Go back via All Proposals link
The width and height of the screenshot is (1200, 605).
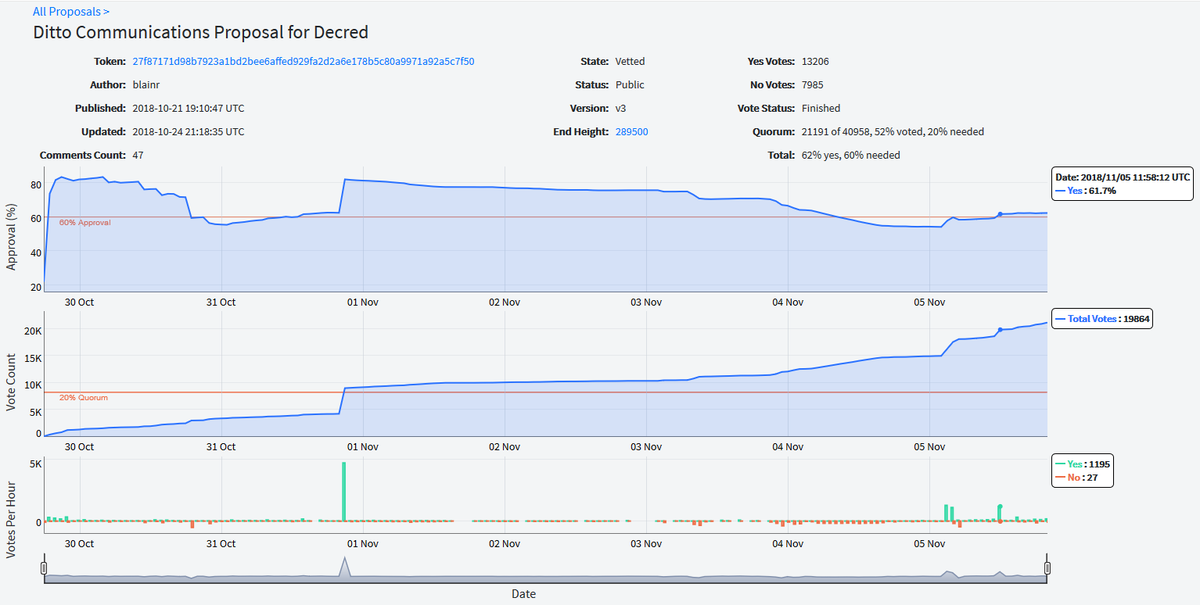(x=71, y=12)
